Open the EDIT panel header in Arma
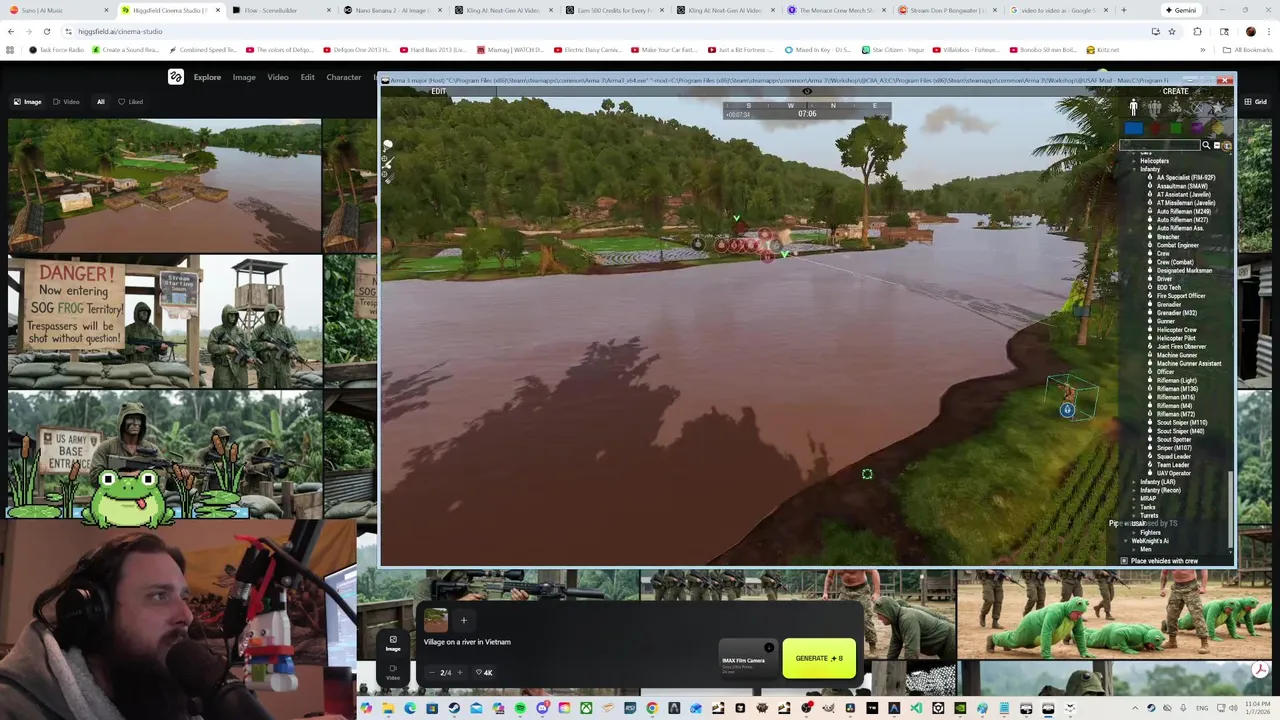This screenshot has width=1280, height=720. click(x=438, y=91)
